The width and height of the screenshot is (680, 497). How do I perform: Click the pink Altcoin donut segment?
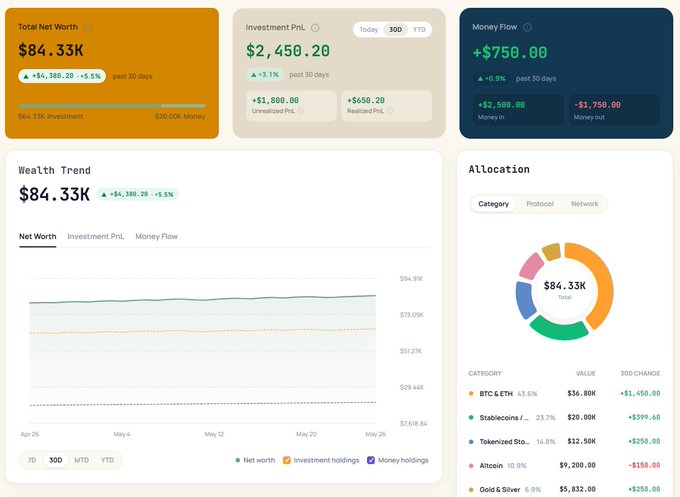(x=531, y=266)
